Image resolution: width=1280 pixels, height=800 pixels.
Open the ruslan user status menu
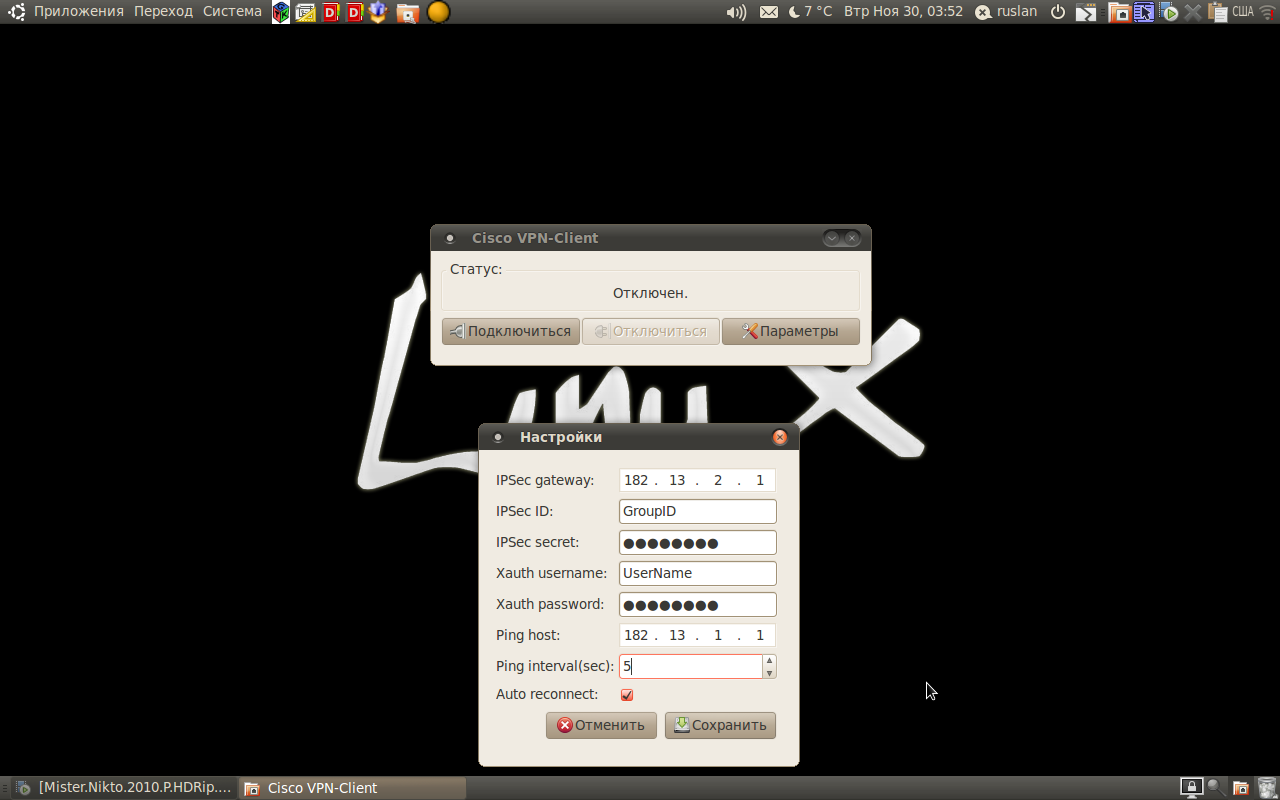point(1007,12)
